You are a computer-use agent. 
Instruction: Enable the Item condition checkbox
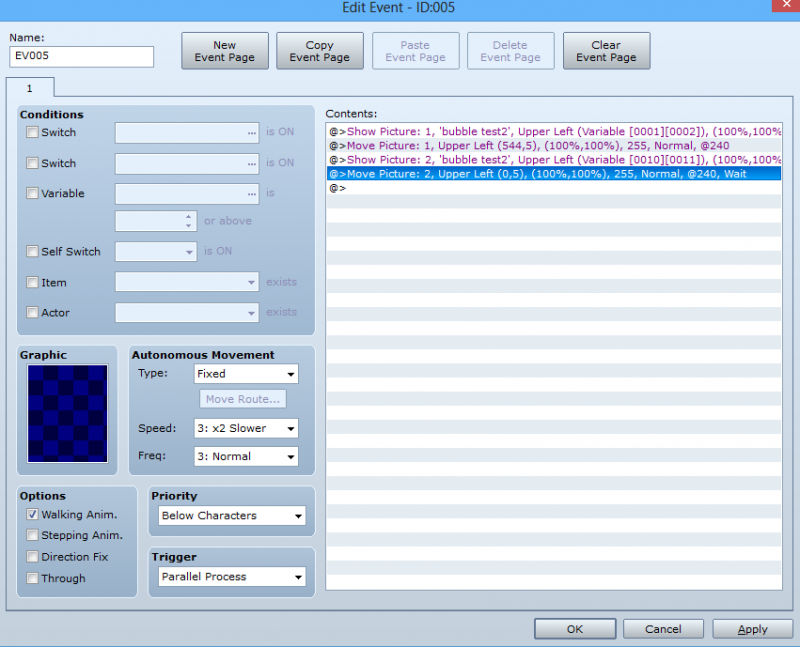click(32, 282)
